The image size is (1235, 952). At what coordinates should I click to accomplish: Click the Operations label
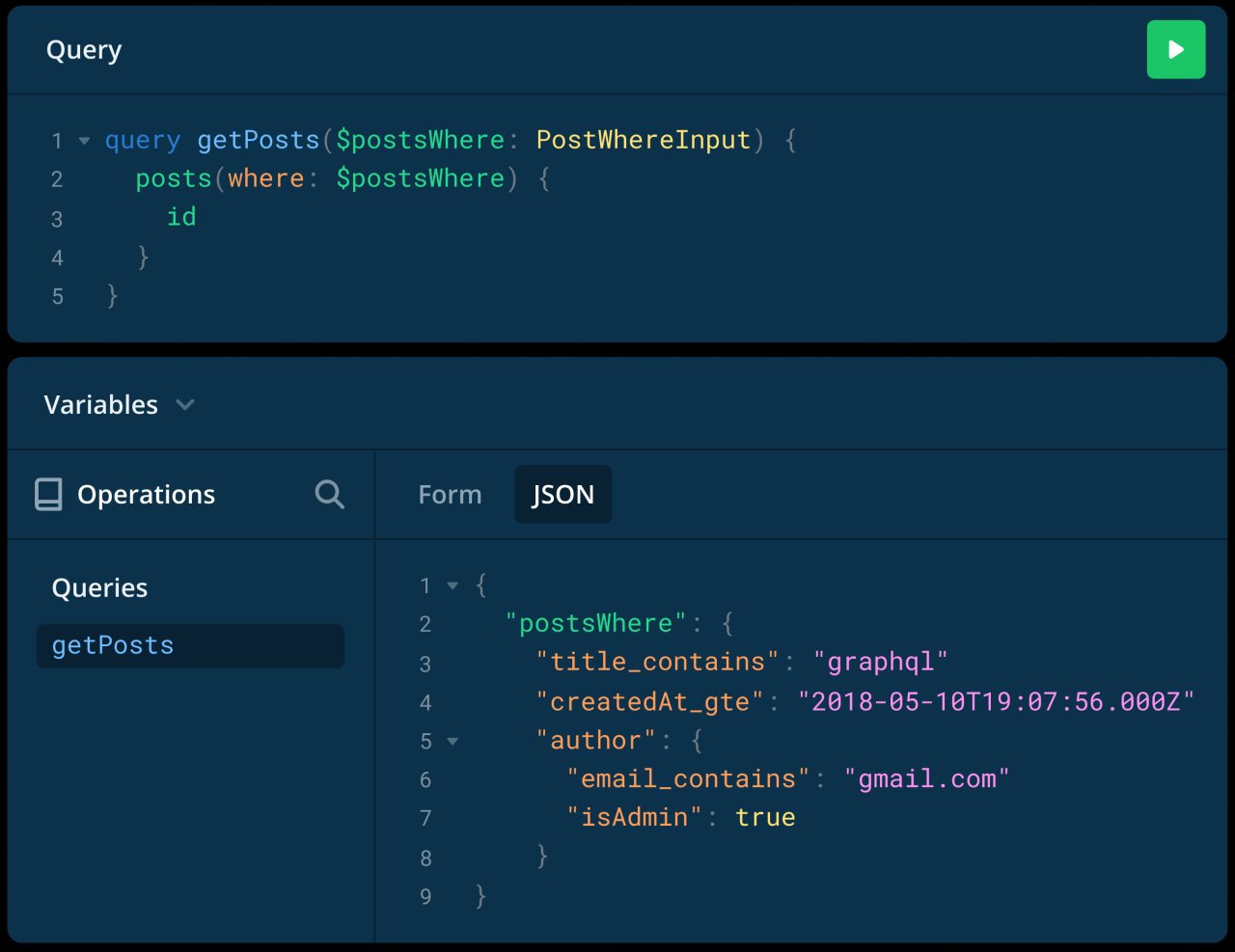pos(146,494)
